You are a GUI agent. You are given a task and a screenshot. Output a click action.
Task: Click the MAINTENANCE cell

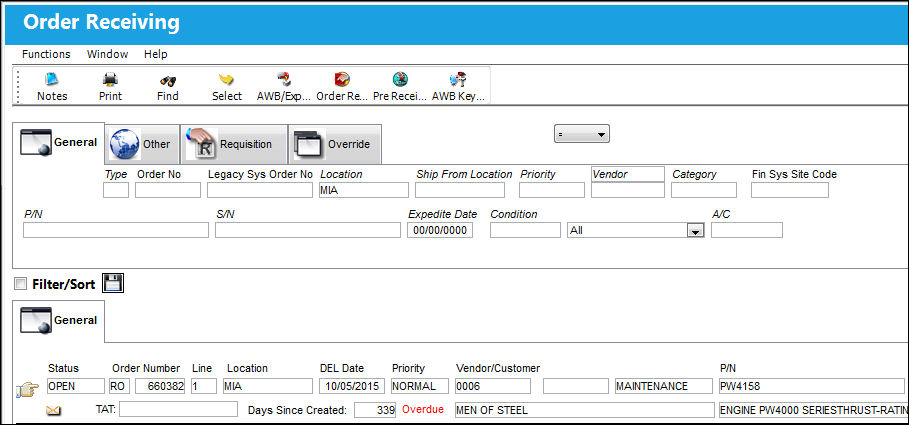[x=664, y=386]
